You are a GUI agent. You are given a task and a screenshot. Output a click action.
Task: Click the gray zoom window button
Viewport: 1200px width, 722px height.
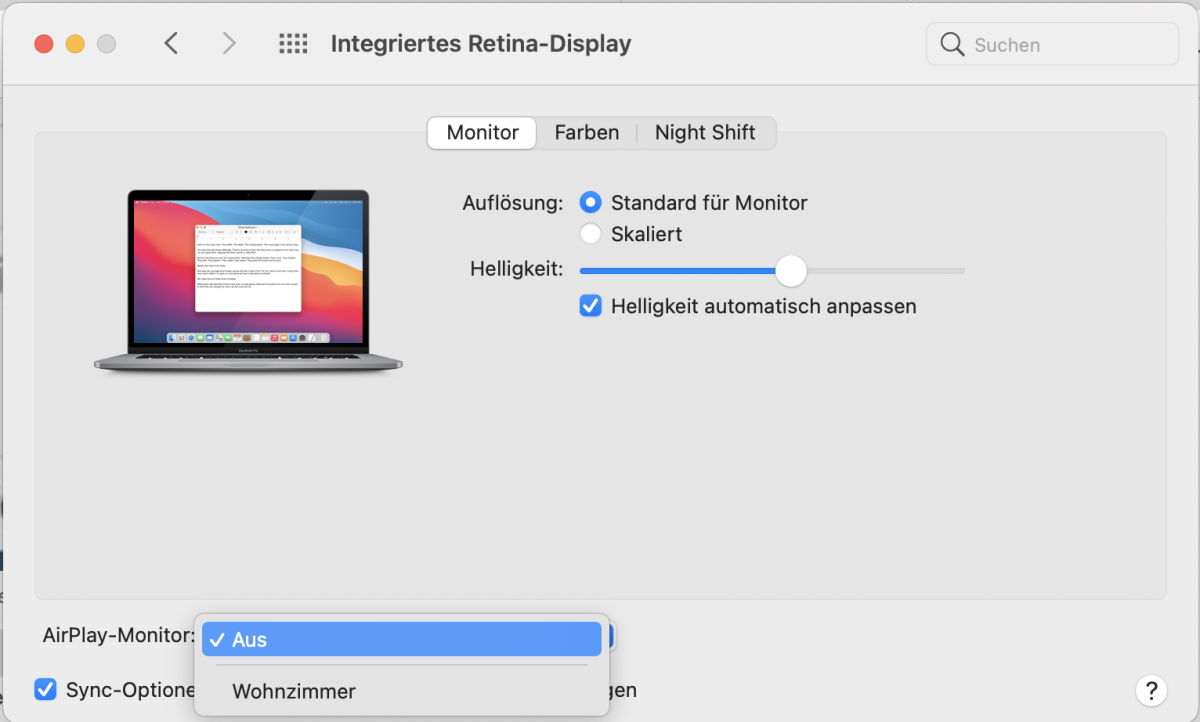click(x=106, y=44)
